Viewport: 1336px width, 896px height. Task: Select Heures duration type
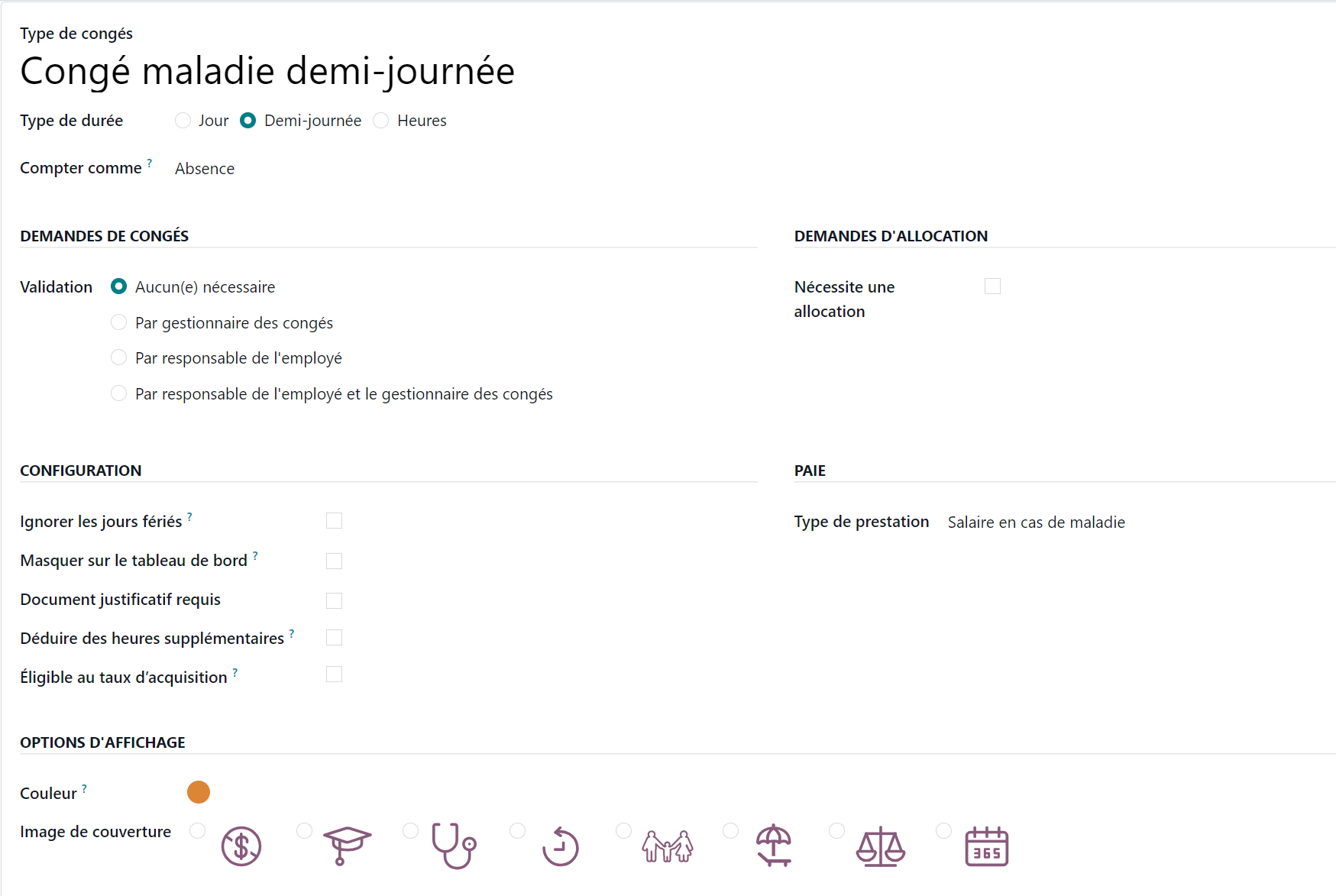point(381,121)
